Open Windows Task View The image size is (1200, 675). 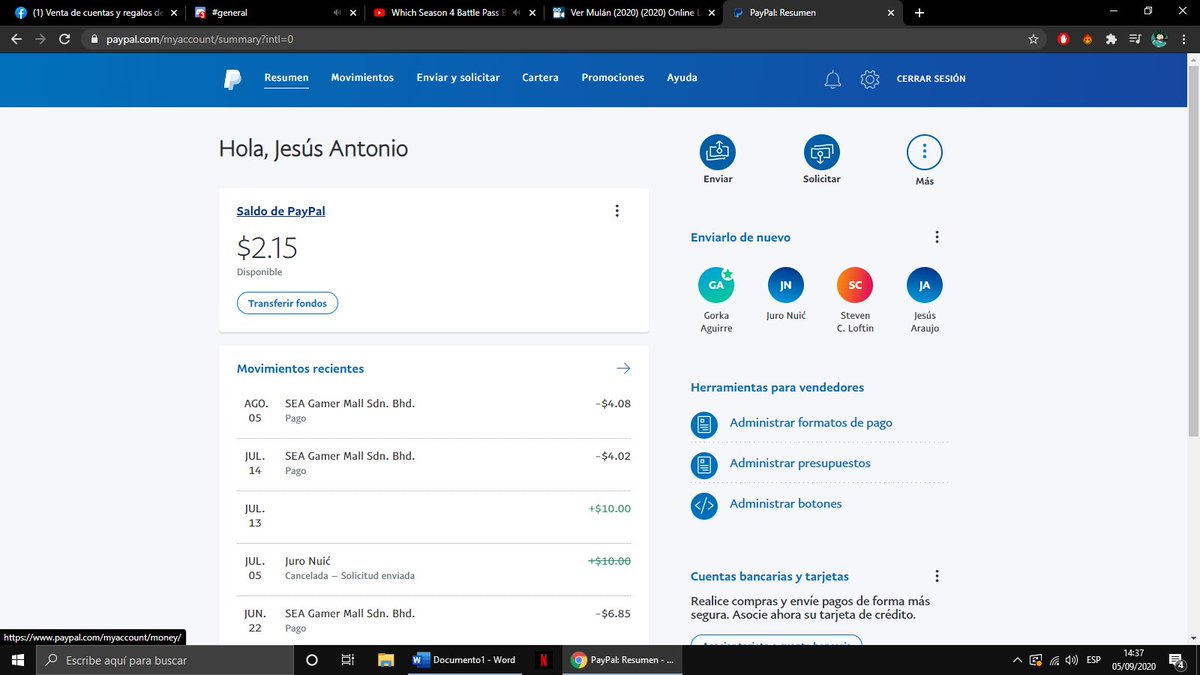click(348, 660)
